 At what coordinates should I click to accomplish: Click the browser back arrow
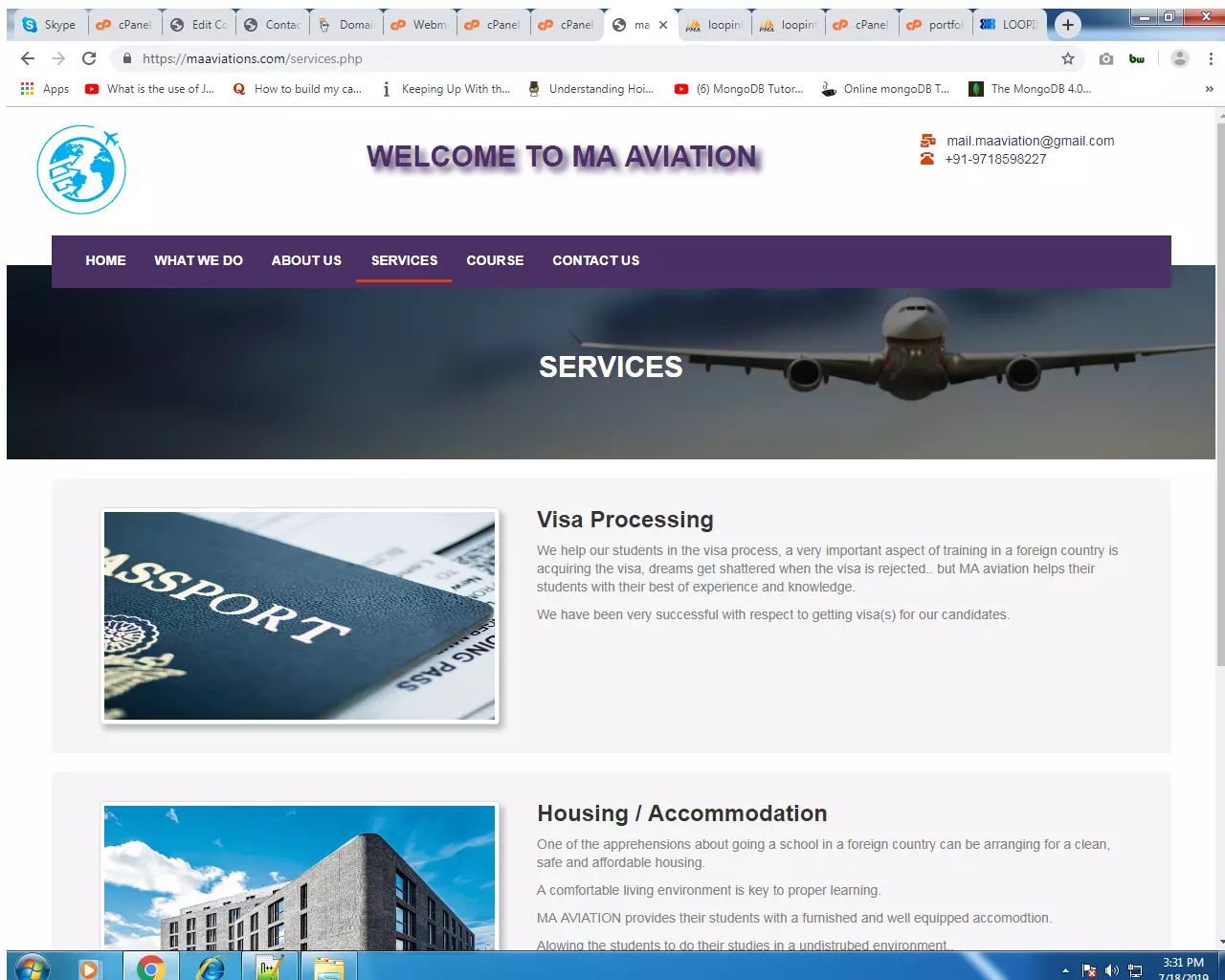28,58
